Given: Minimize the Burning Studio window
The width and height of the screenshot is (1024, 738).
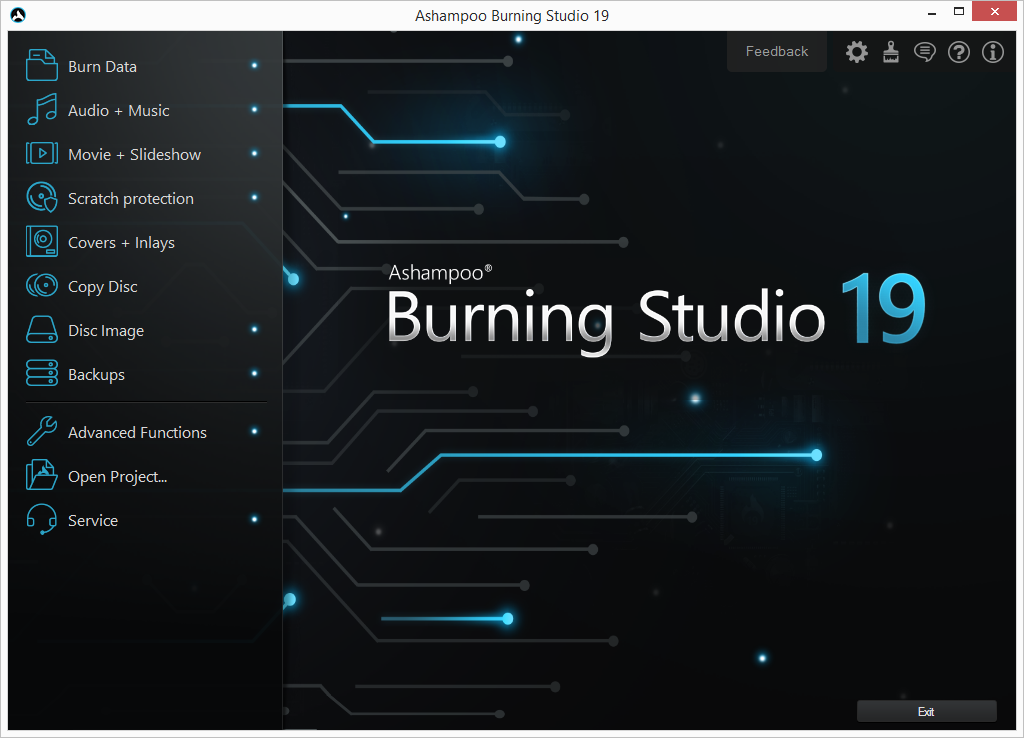Looking at the screenshot, I should pyautogui.click(x=932, y=12).
